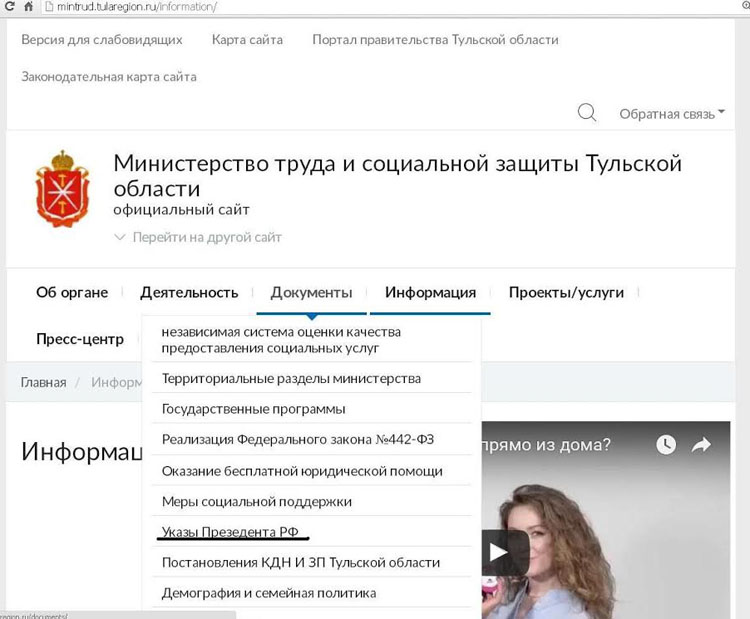
Task: Click the browser address bar URL
Action: point(130,7)
